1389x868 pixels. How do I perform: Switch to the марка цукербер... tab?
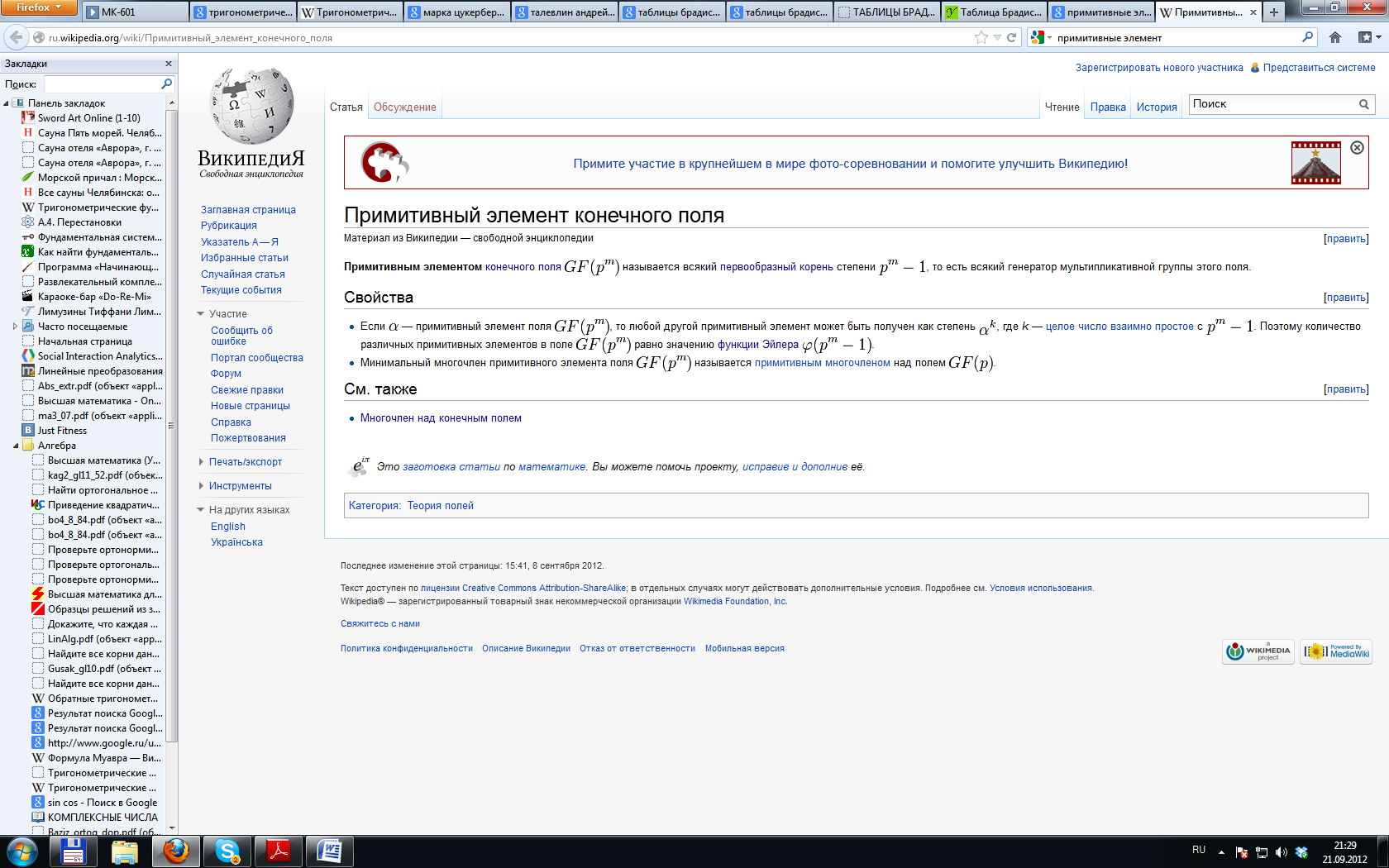click(x=457, y=12)
